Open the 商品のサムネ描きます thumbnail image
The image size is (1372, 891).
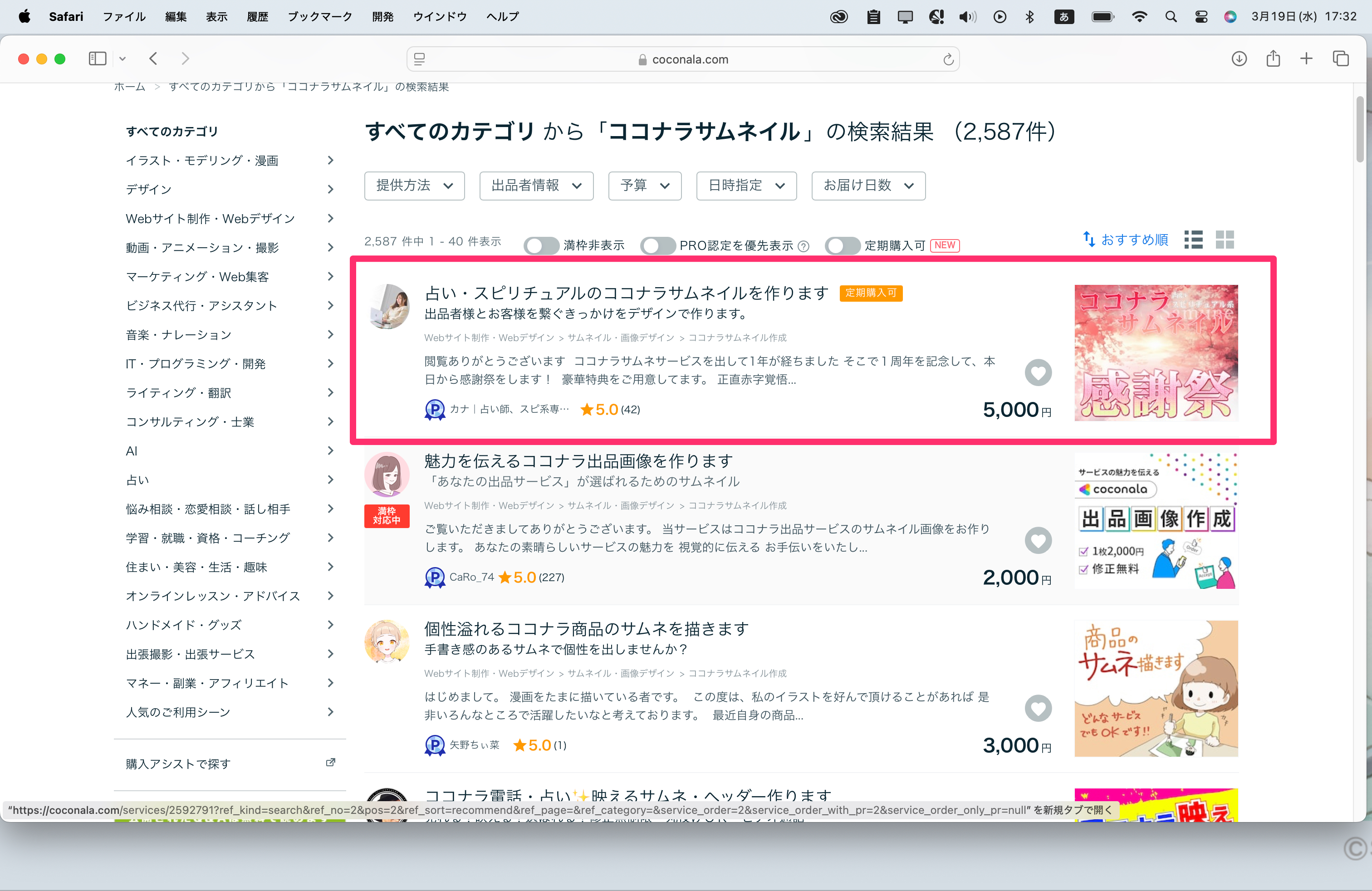click(x=1156, y=688)
